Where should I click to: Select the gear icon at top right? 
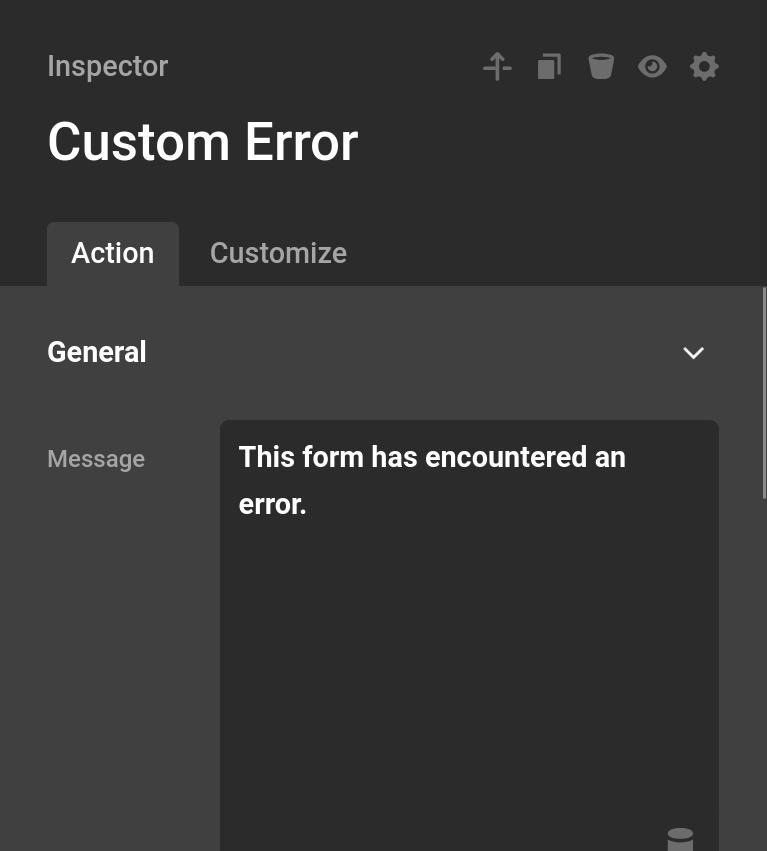point(704,66)
